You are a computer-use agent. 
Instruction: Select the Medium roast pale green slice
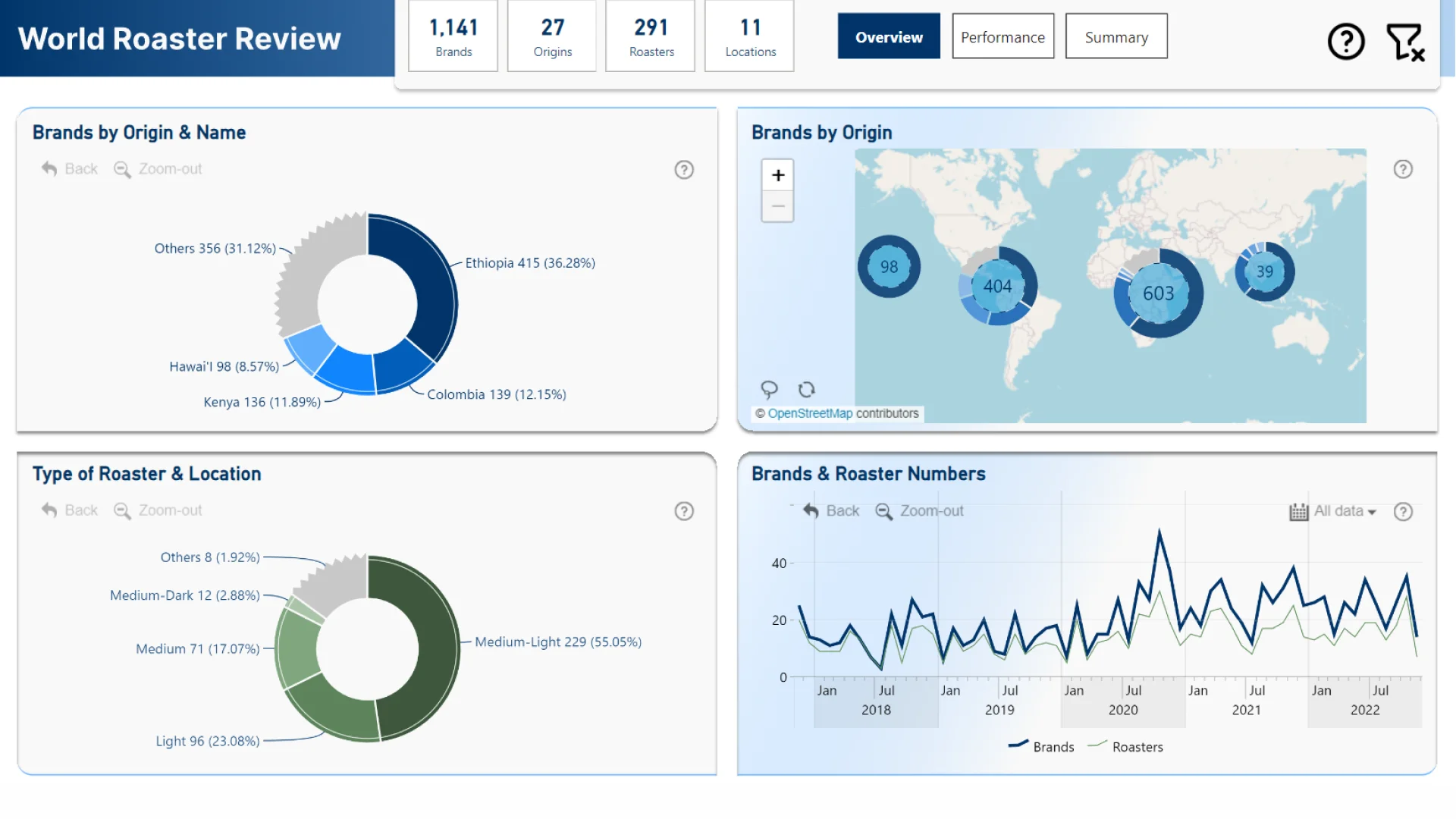coord(297,648)
